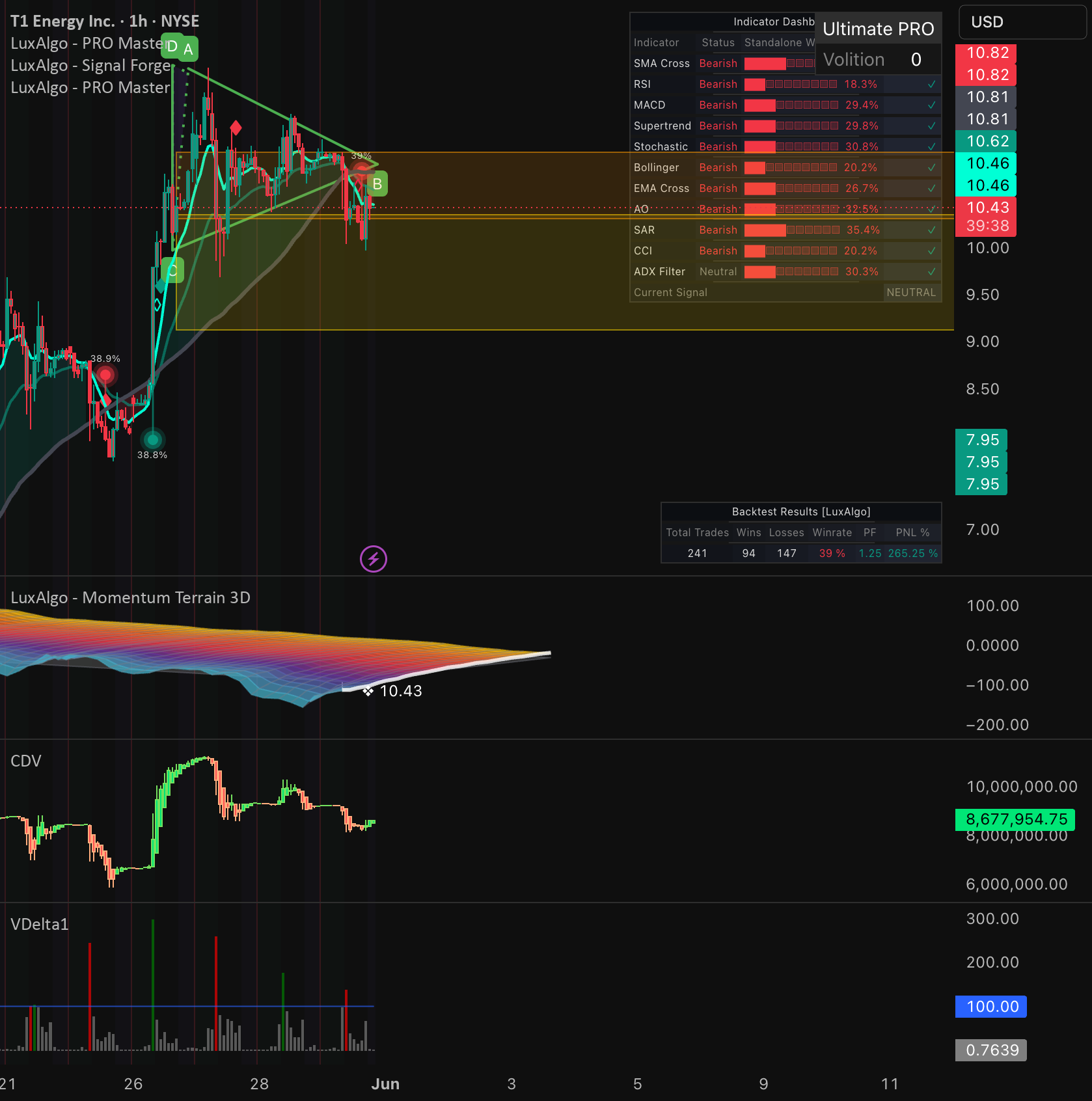Viewport: 1092px width, 1101px height.
Task: Click the 10.43 price marker in Momentum pane
Action: point(393,691)
